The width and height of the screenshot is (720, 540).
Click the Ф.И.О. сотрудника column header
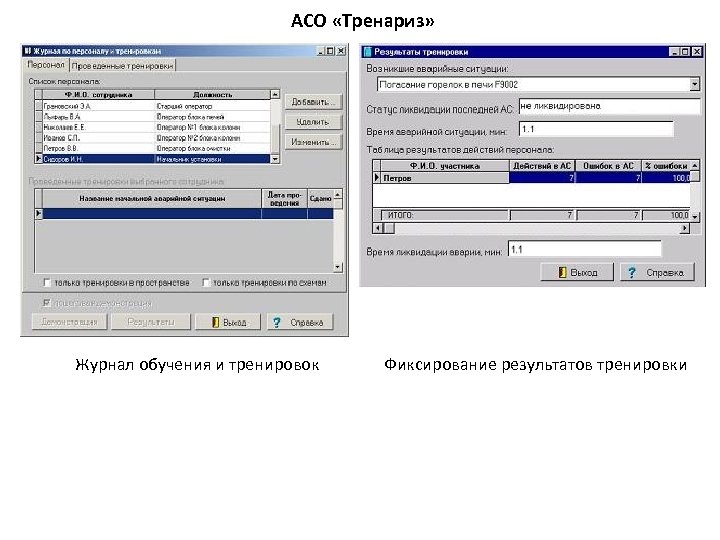(x=99, y=95)
